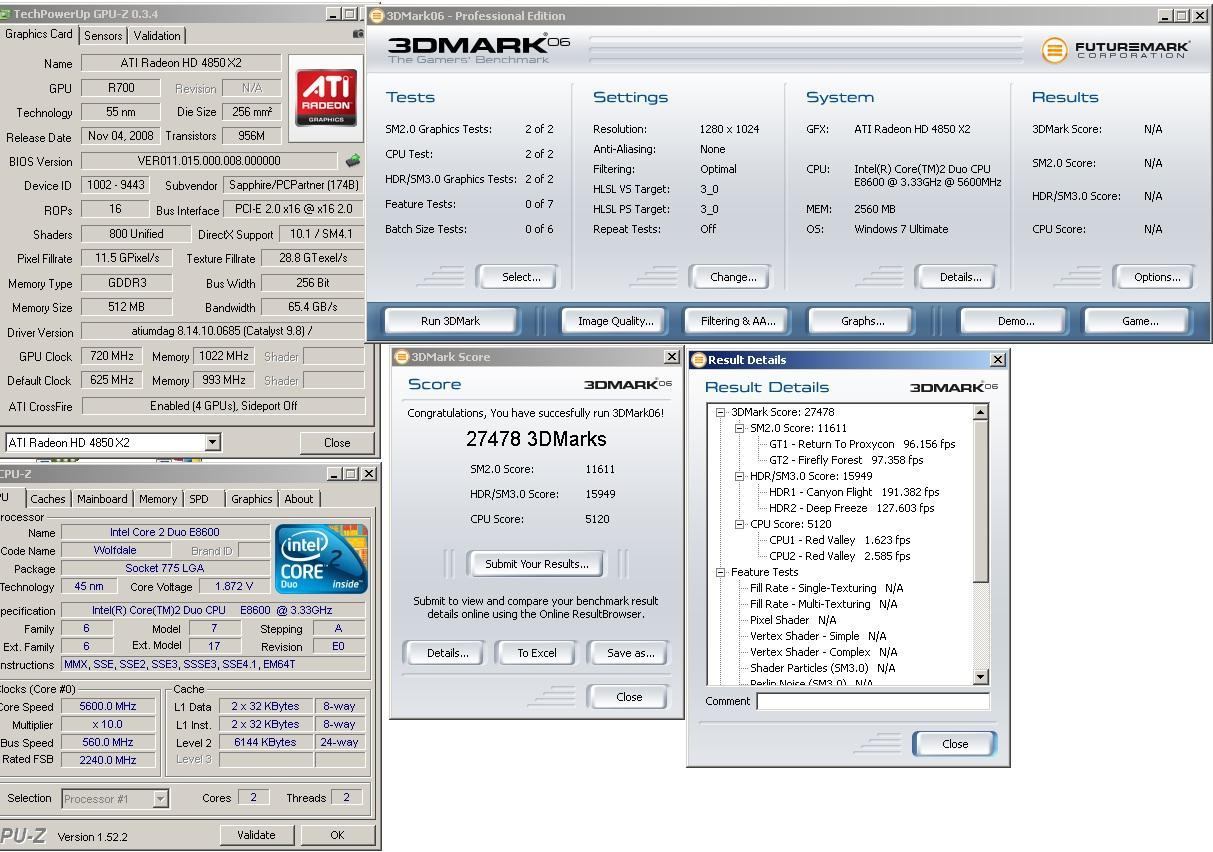
Task: Collapse the Feature Tests tree node
Action: (x=720, y=572)
